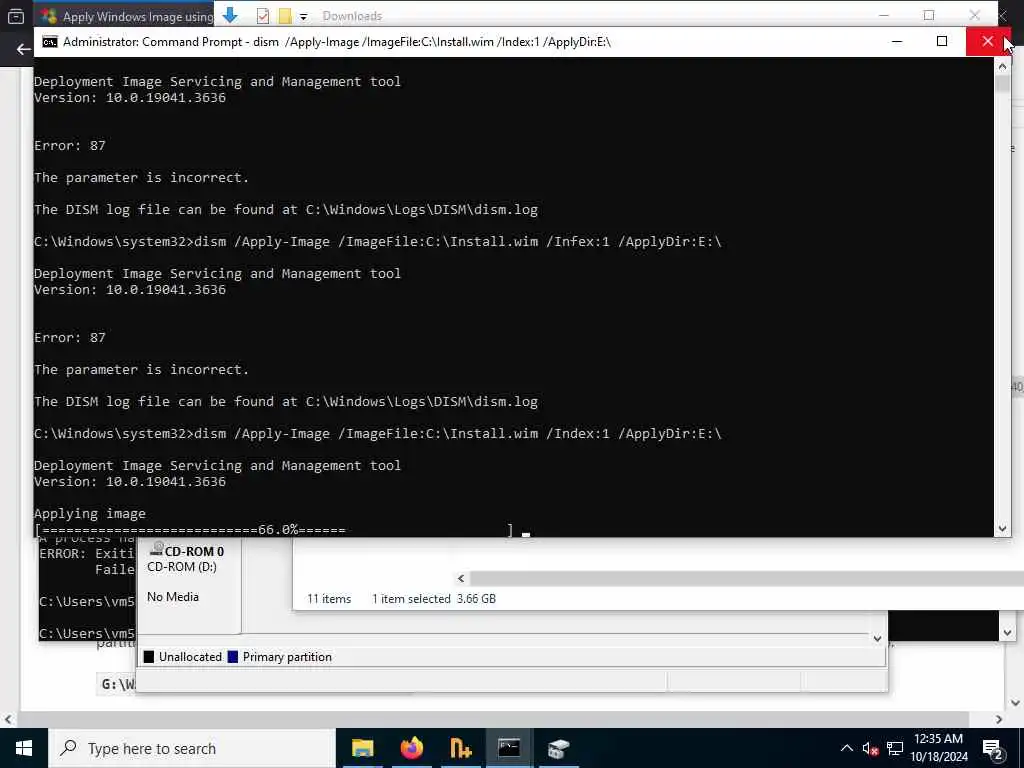Click the browser horizontal scroll left arrow
The width and height of the screenshot is (1024, 768).
tap(8, 719)
